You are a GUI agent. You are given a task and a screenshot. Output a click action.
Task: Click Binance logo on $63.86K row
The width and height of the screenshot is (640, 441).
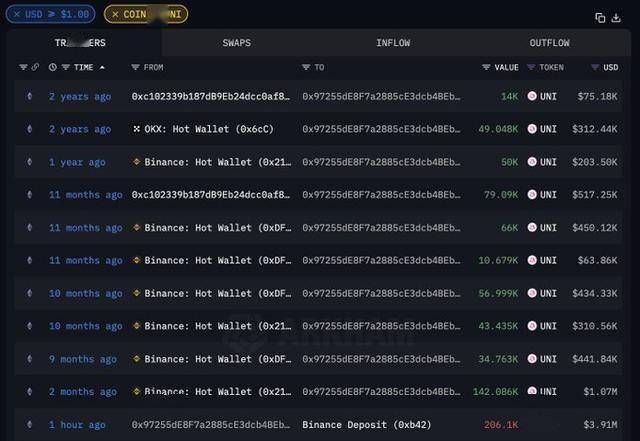coord(136,260)
